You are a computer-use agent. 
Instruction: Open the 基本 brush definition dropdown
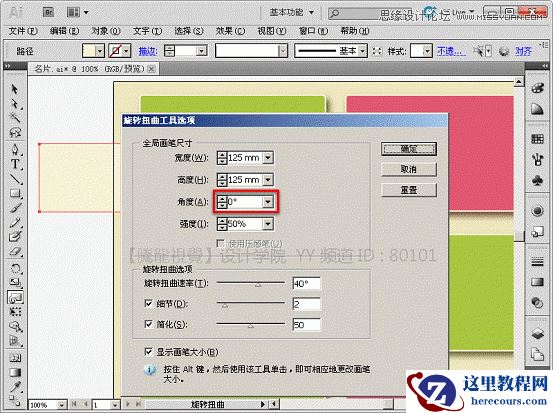click(x=363, y=51)
